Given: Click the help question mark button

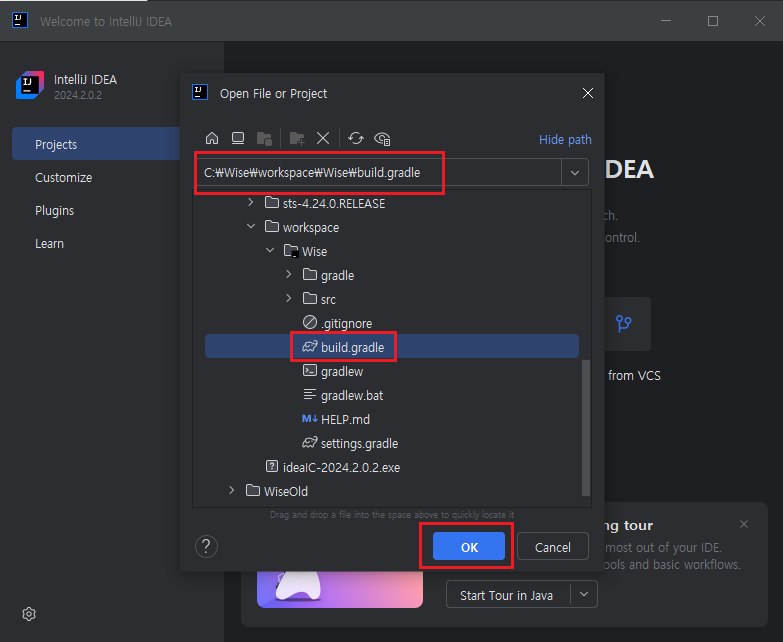Looking at the screenshot, I should point(206,546).
